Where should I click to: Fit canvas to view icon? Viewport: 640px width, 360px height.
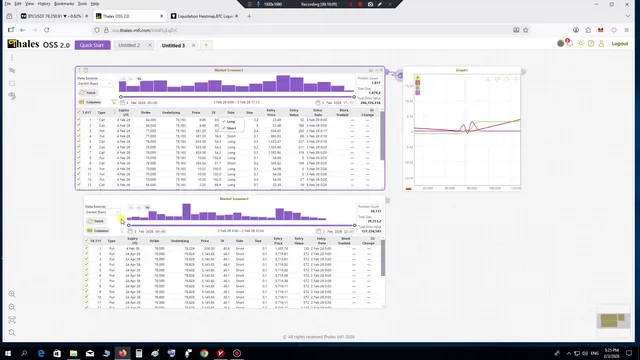(12, 320)
